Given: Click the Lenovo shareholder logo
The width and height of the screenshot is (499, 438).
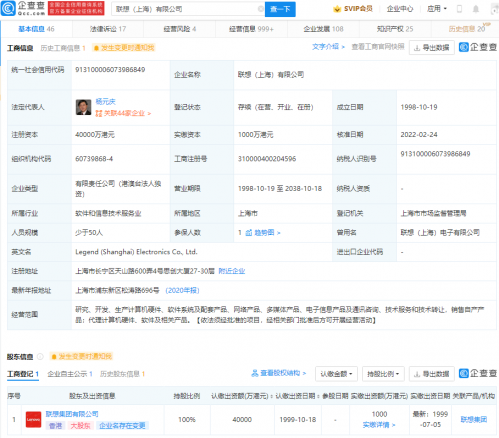Looking at the screenshot, I should (33, 420).
